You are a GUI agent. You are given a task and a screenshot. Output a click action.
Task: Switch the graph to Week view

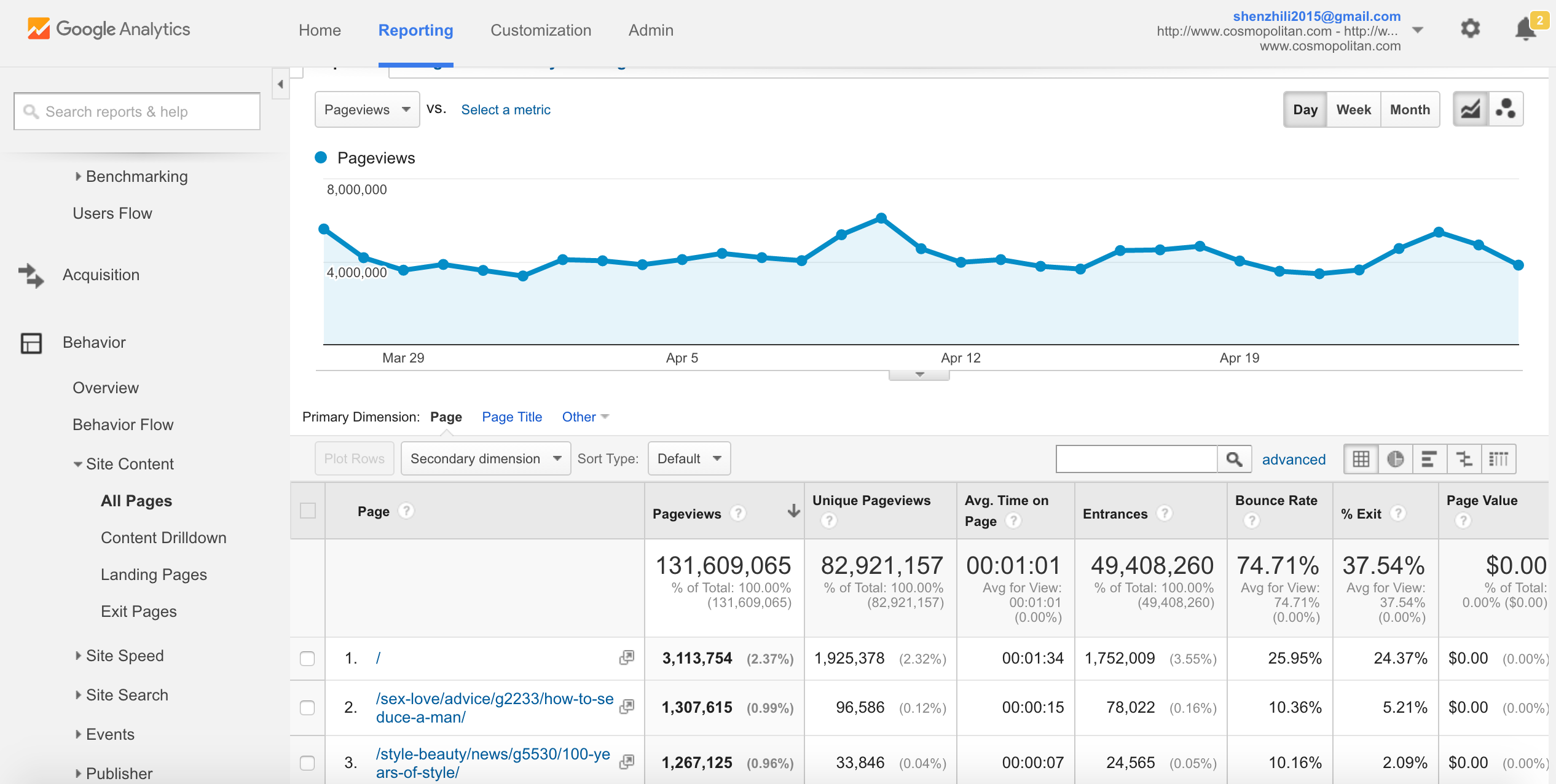(x=1353, y=109)
